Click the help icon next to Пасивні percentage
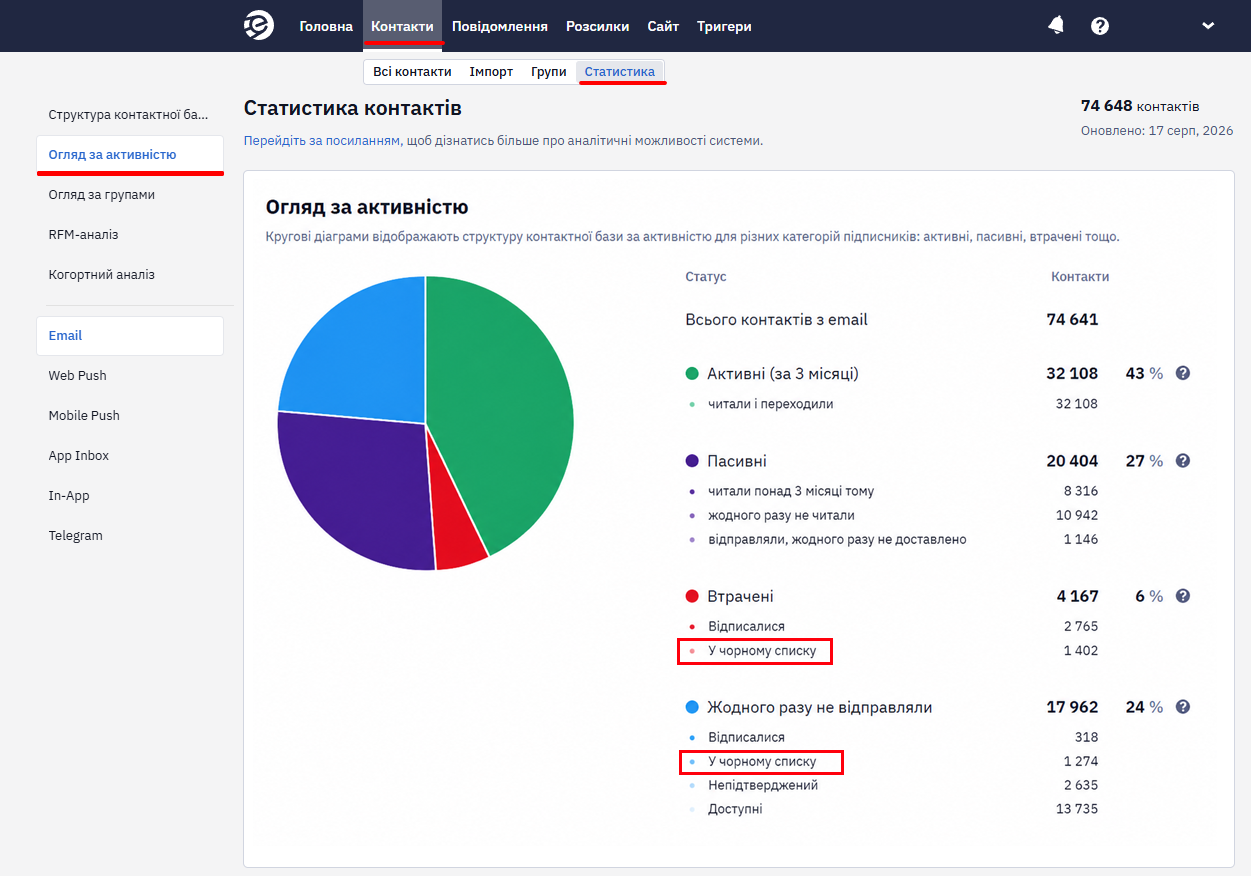This screenshot has height=876, width=1251. [1183, 461]
